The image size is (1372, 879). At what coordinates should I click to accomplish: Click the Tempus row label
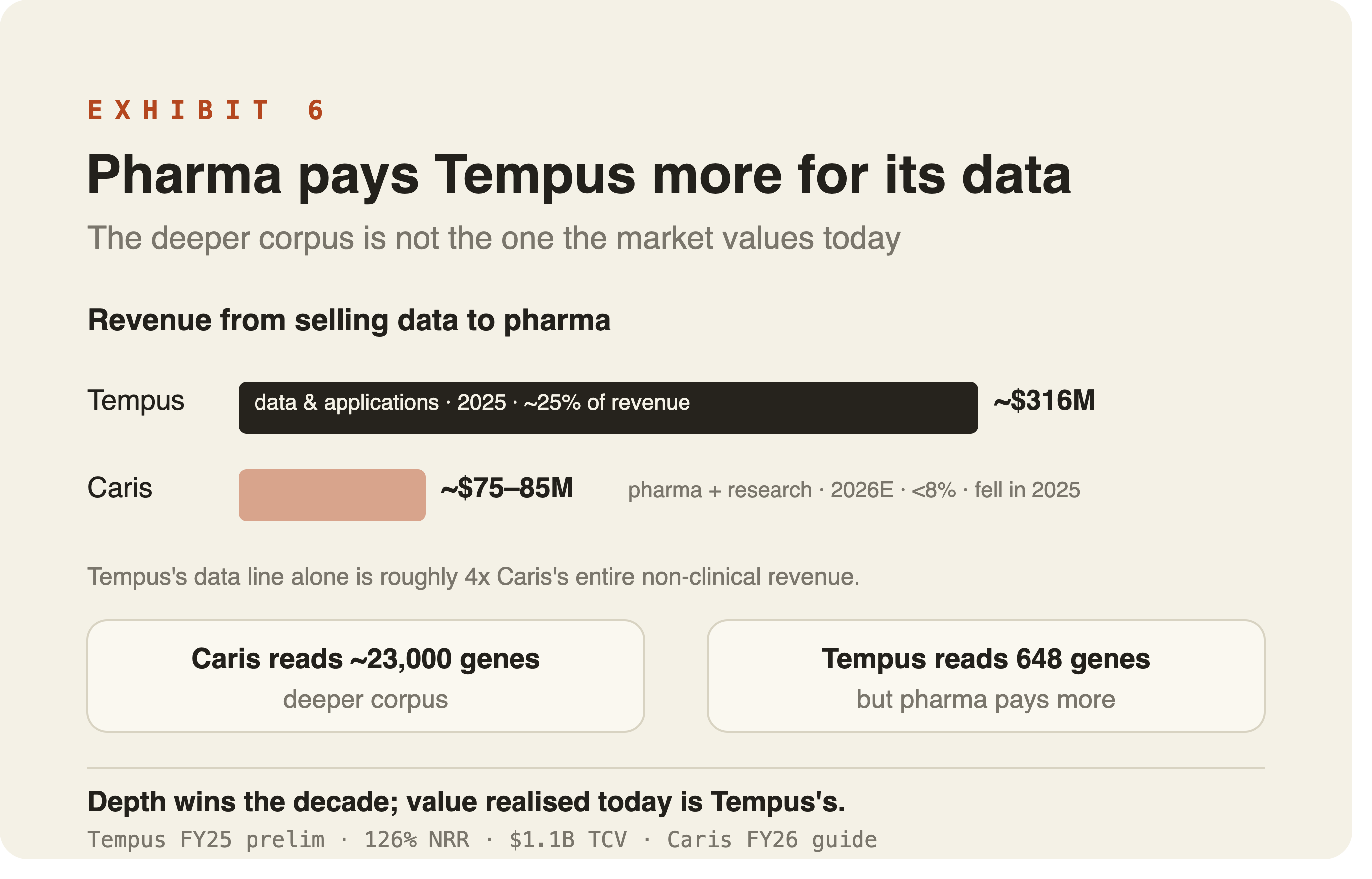tap(136, 401)
